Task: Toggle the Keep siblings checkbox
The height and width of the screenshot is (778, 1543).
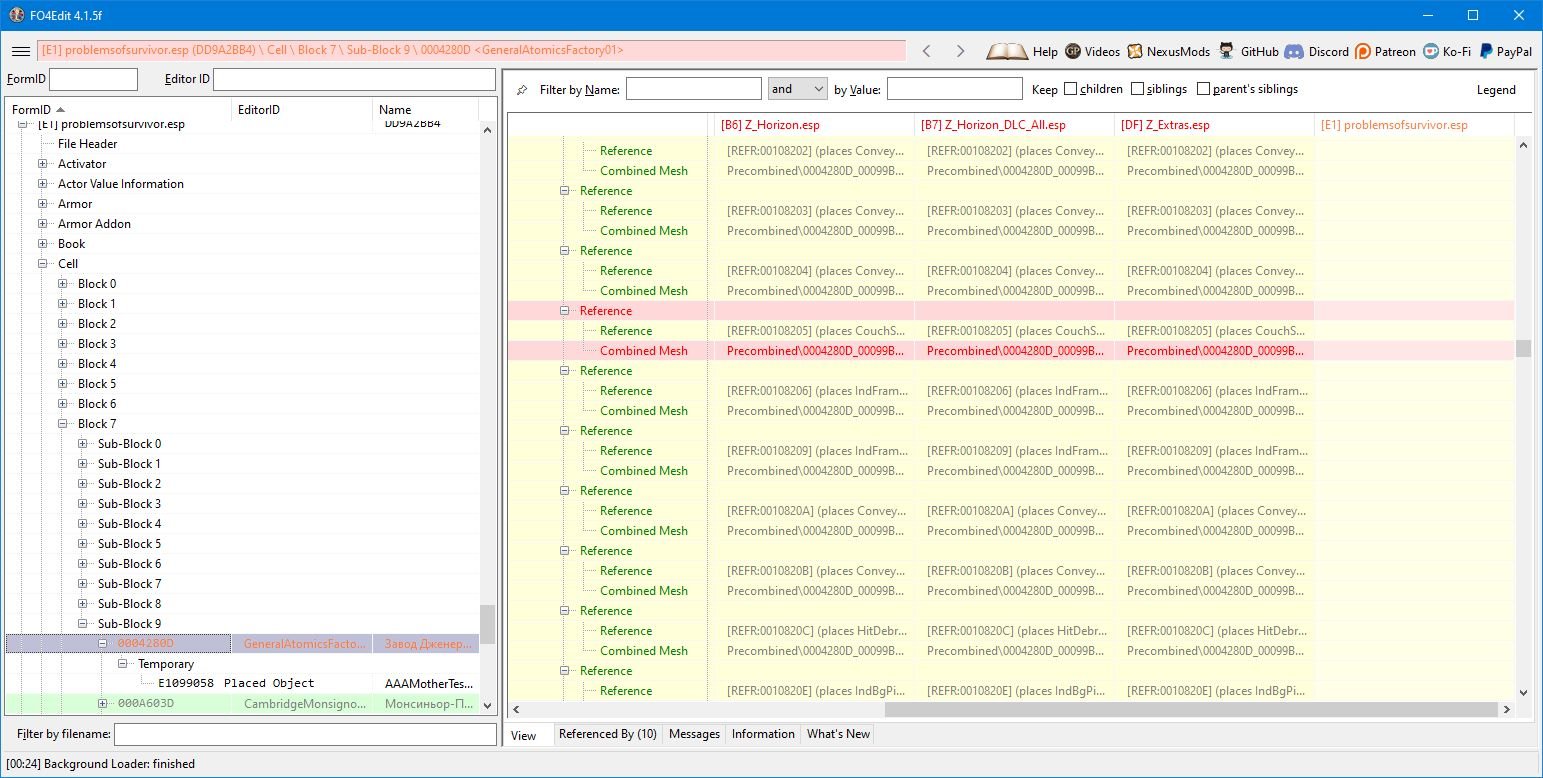Action: coord(1137,89)
